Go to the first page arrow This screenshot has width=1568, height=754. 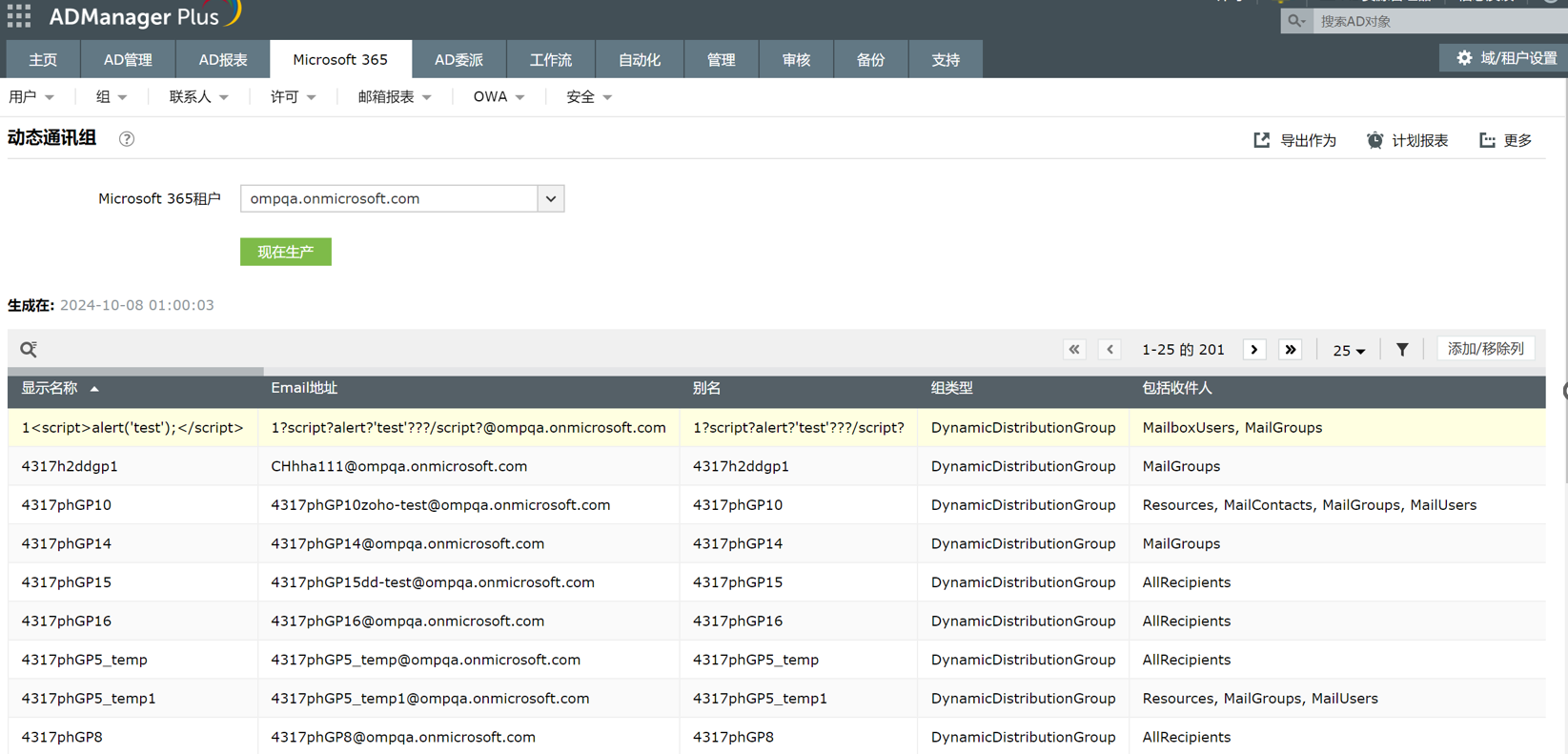coord(1074,350)
